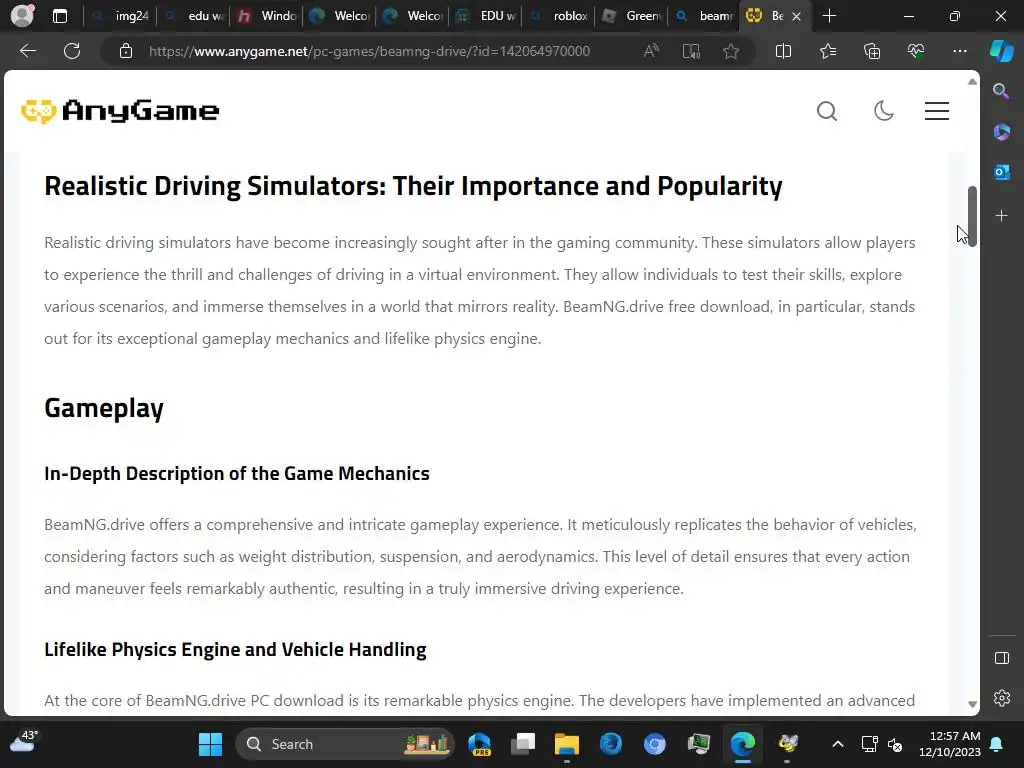Switch to the roblox tab

pyautogui.click(x=559, y=16)
